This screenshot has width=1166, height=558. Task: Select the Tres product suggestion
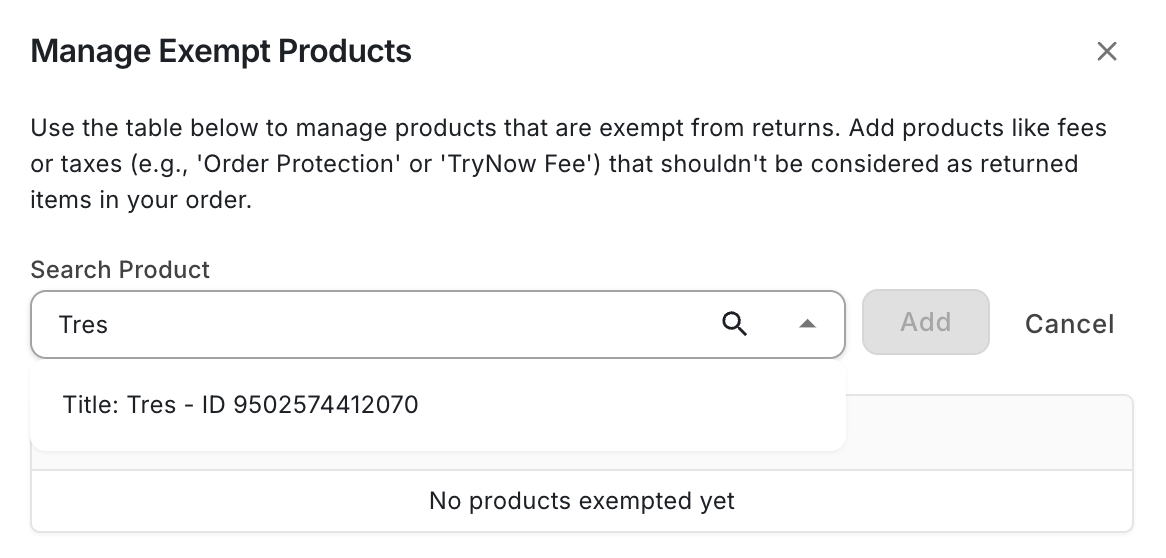pos(240,405)
